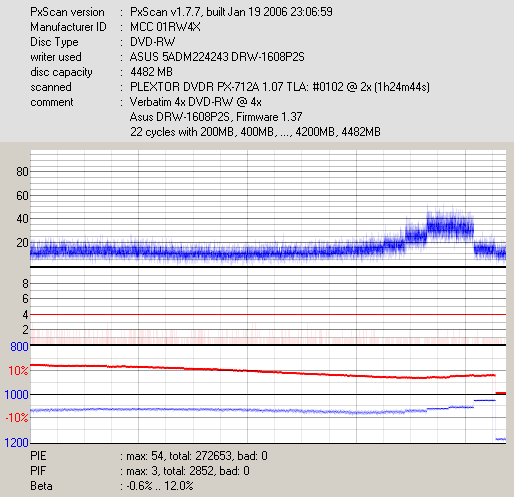
Task: Click the PIE max 54 statistics line
Action: [149, 456]
